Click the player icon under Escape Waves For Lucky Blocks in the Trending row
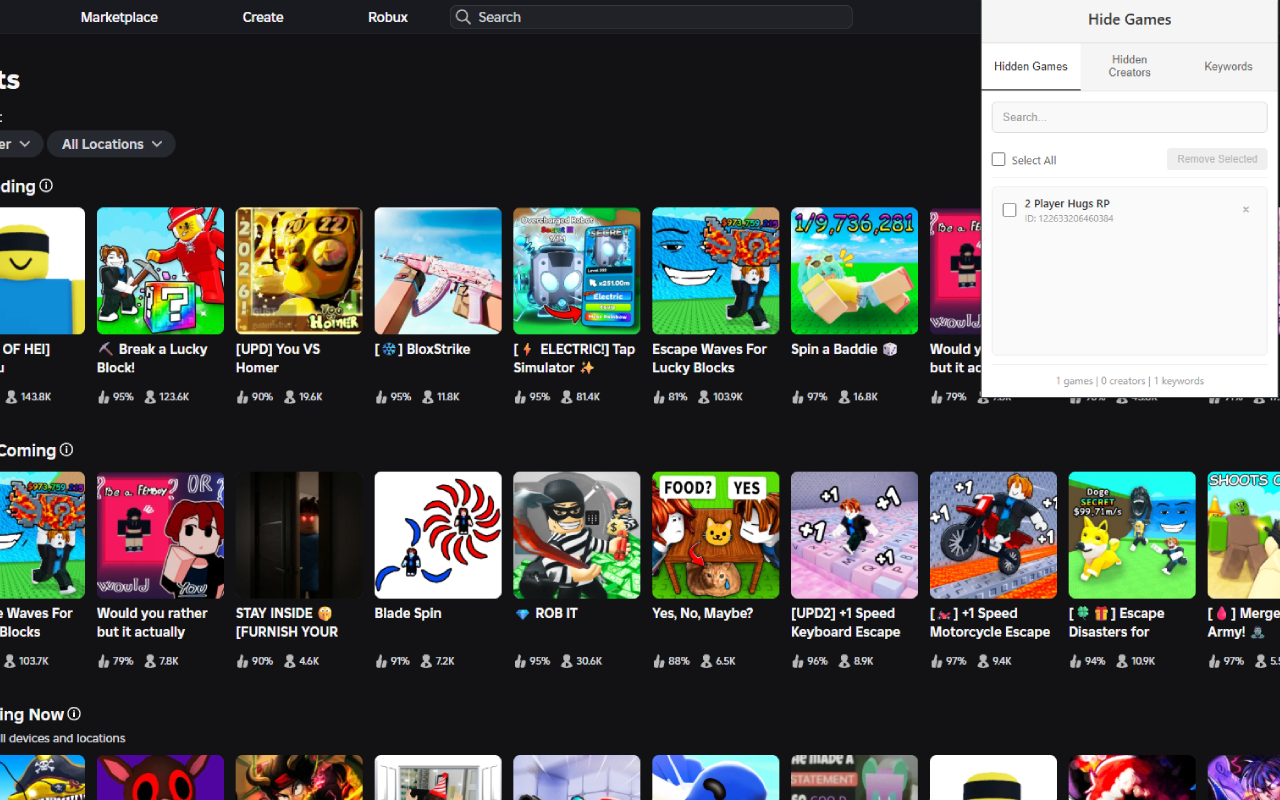Screen dimensions: 1280x800 (x=705, y=397)
